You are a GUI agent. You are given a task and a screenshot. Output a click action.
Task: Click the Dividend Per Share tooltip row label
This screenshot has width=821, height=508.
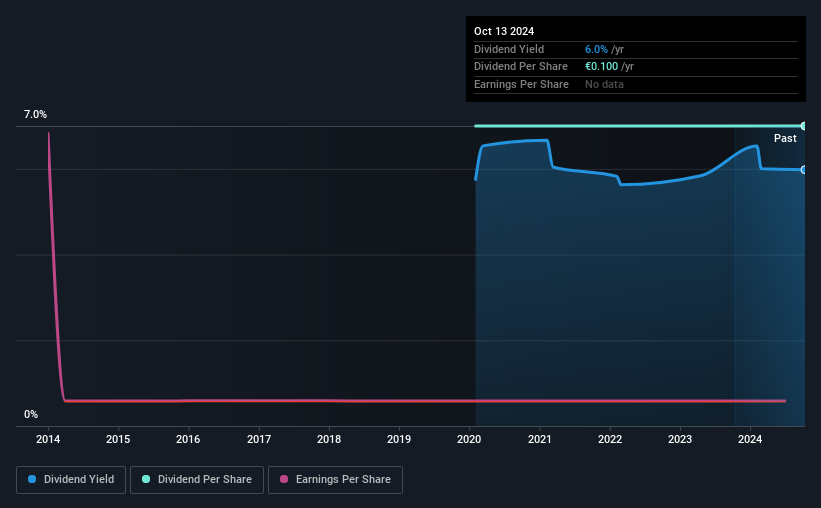point(521,67)
